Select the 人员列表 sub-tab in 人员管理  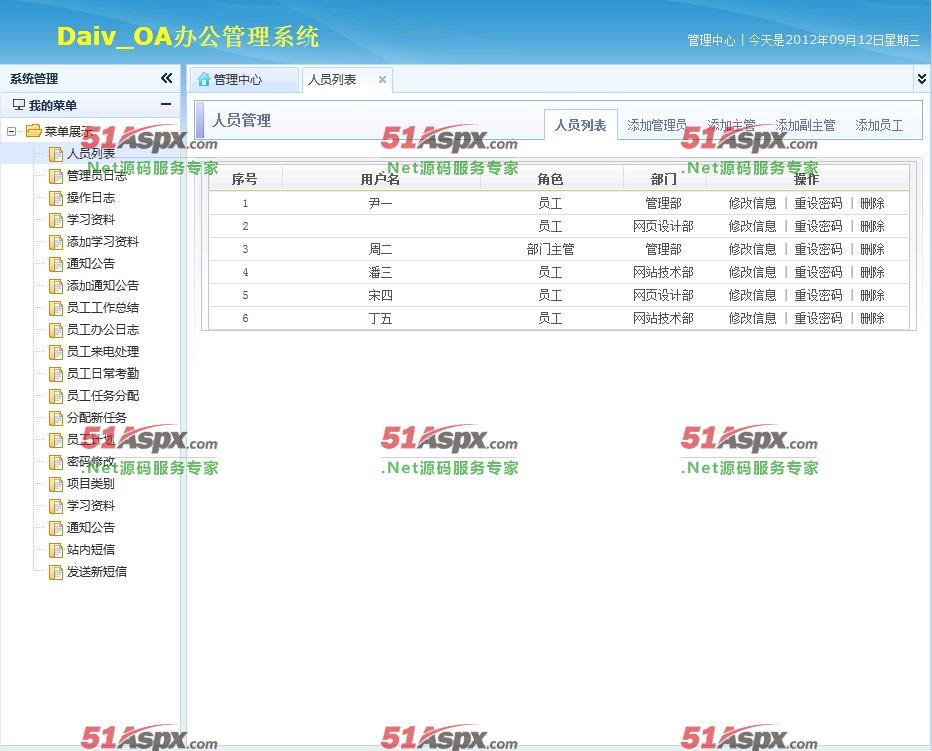[581, 125]
